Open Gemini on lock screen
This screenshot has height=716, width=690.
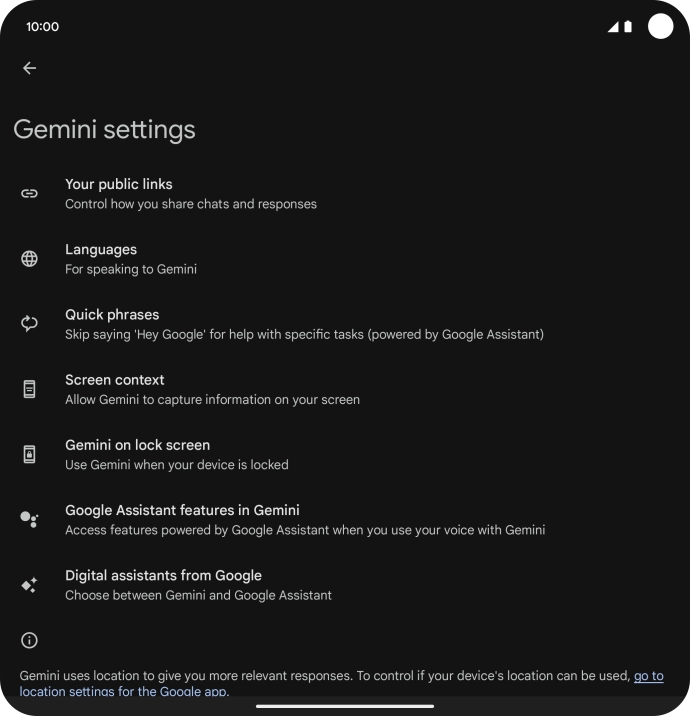[x=176, y=454]
